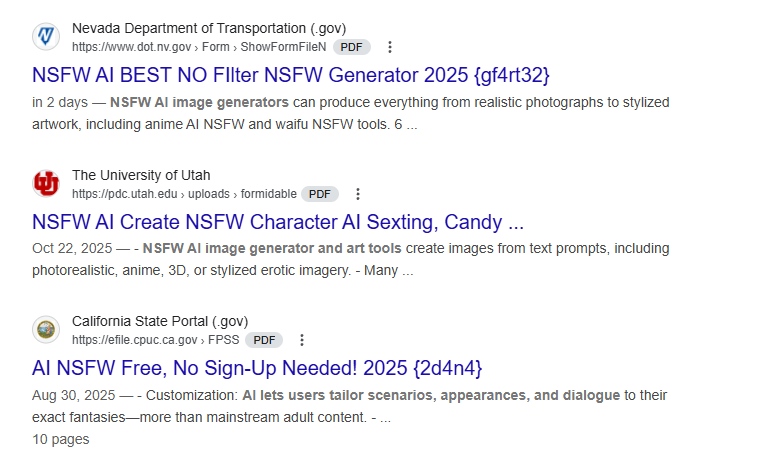Click the PDF badge on the pdc.utah.edu result
This screenshot has height=458, width=765.
click(x=319, y=194)
